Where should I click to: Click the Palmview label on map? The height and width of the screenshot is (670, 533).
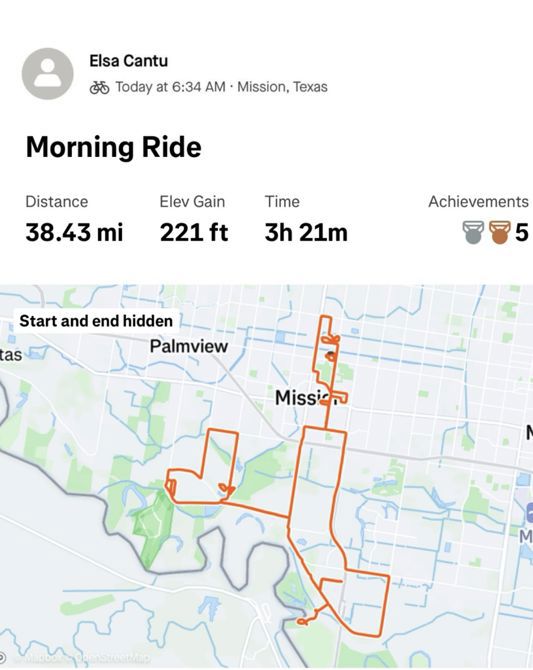189,346
